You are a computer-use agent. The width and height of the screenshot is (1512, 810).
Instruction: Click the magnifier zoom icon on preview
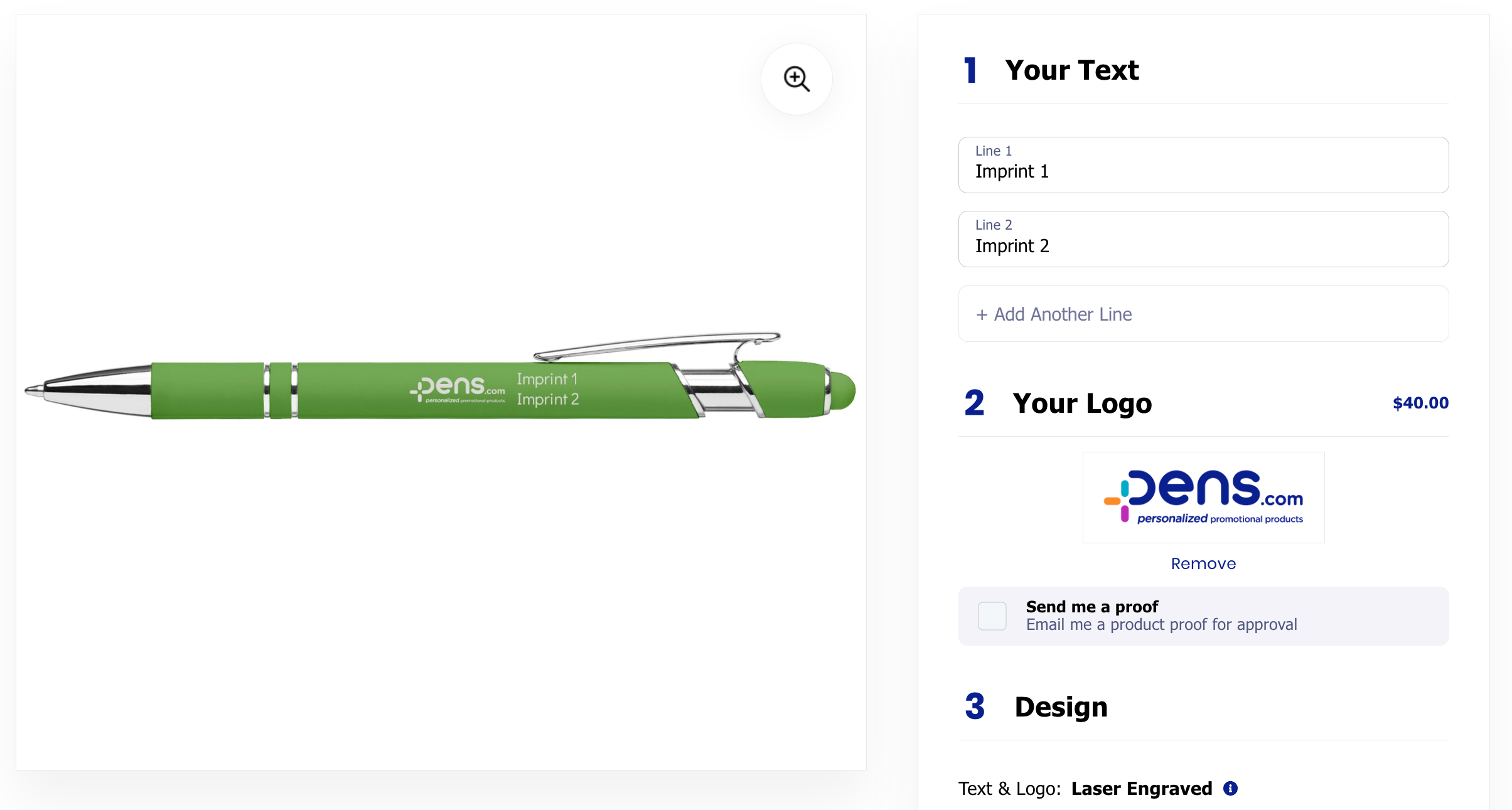coord(796,79)
